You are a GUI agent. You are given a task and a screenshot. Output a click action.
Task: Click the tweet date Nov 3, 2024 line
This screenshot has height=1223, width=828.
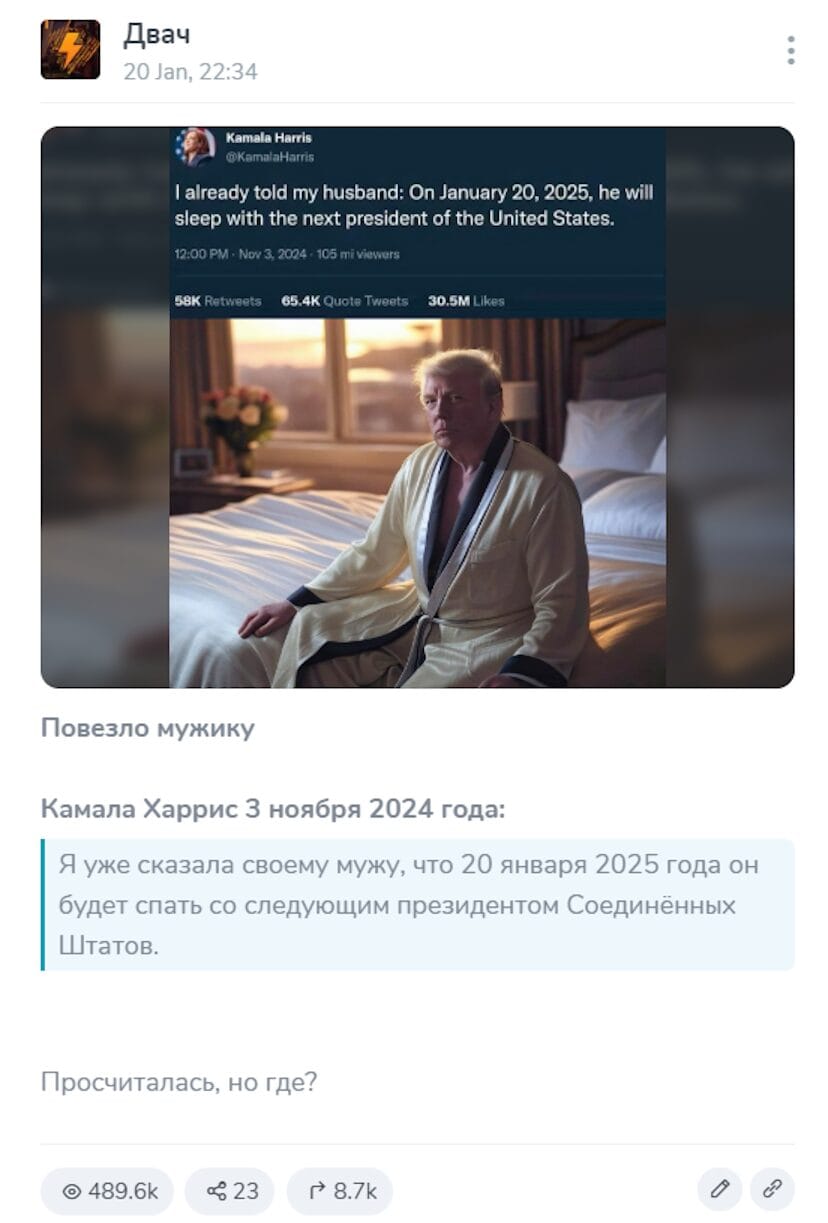tap(287, 254)
